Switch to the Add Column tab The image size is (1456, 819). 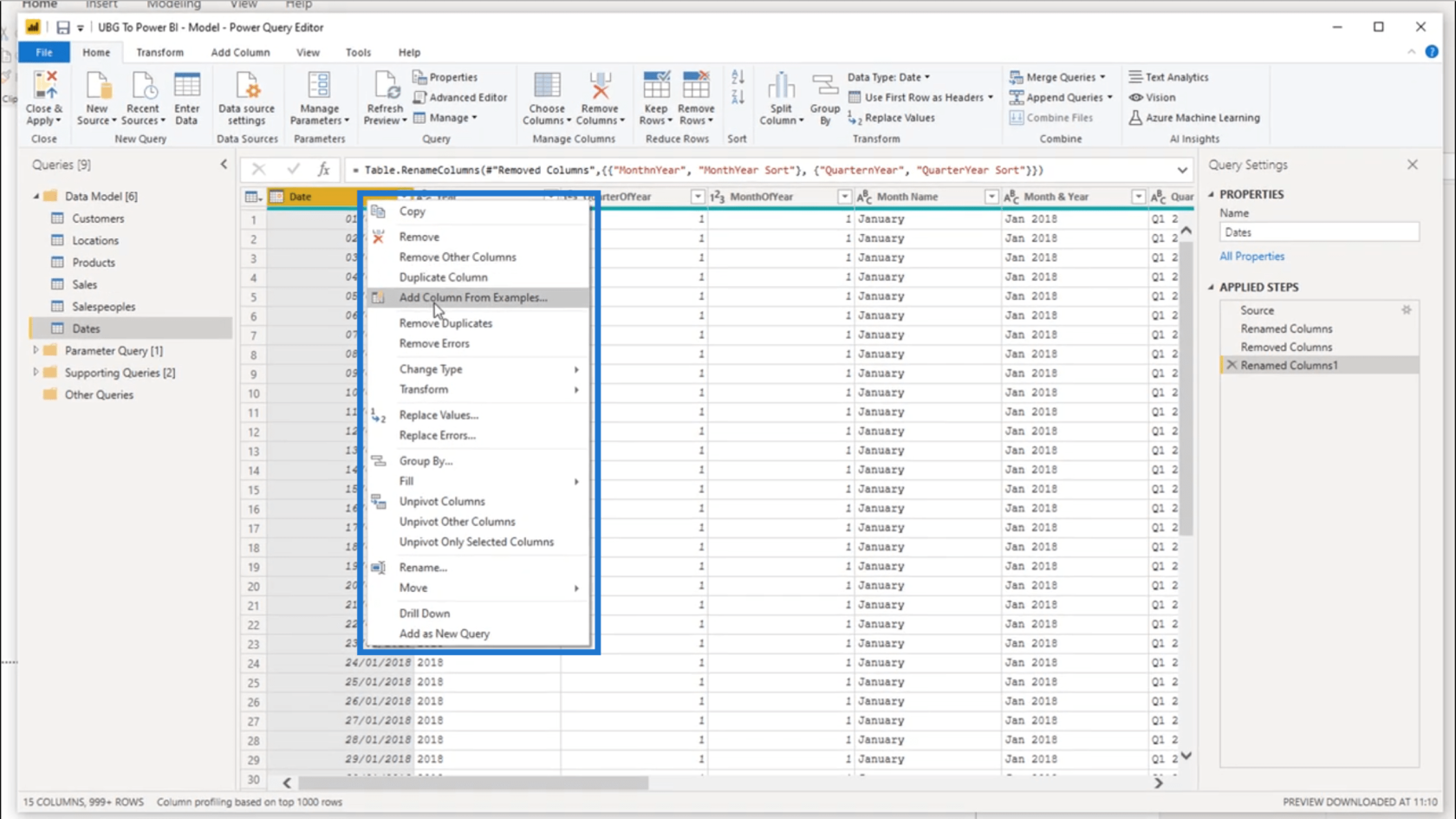[x=240, y=52]
